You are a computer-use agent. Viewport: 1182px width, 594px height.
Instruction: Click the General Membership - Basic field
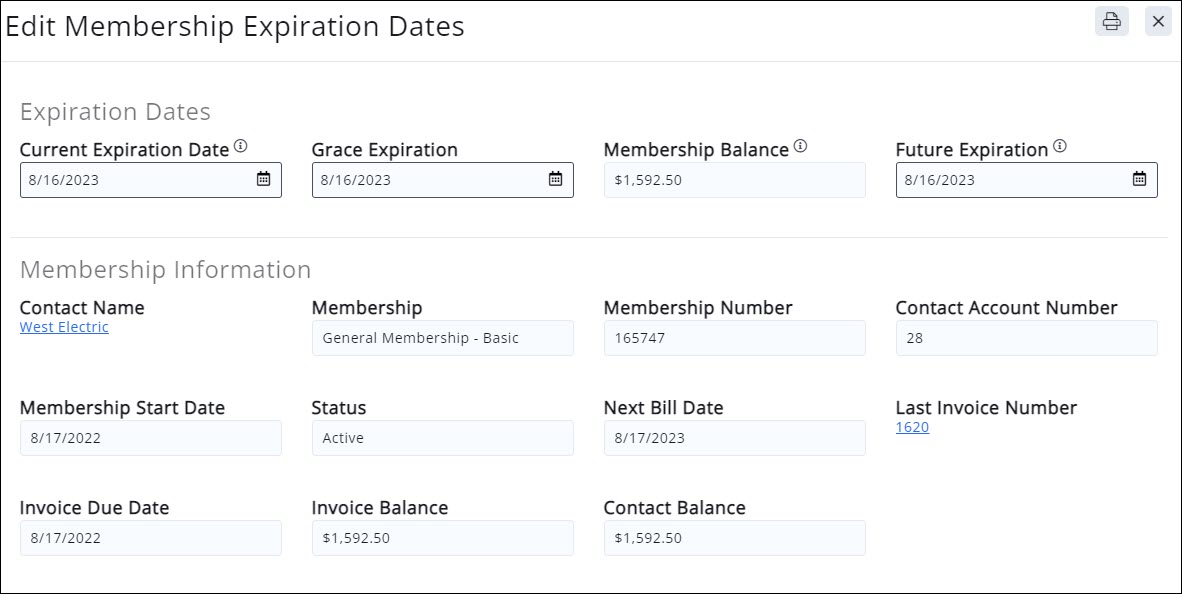coord(442,338)
